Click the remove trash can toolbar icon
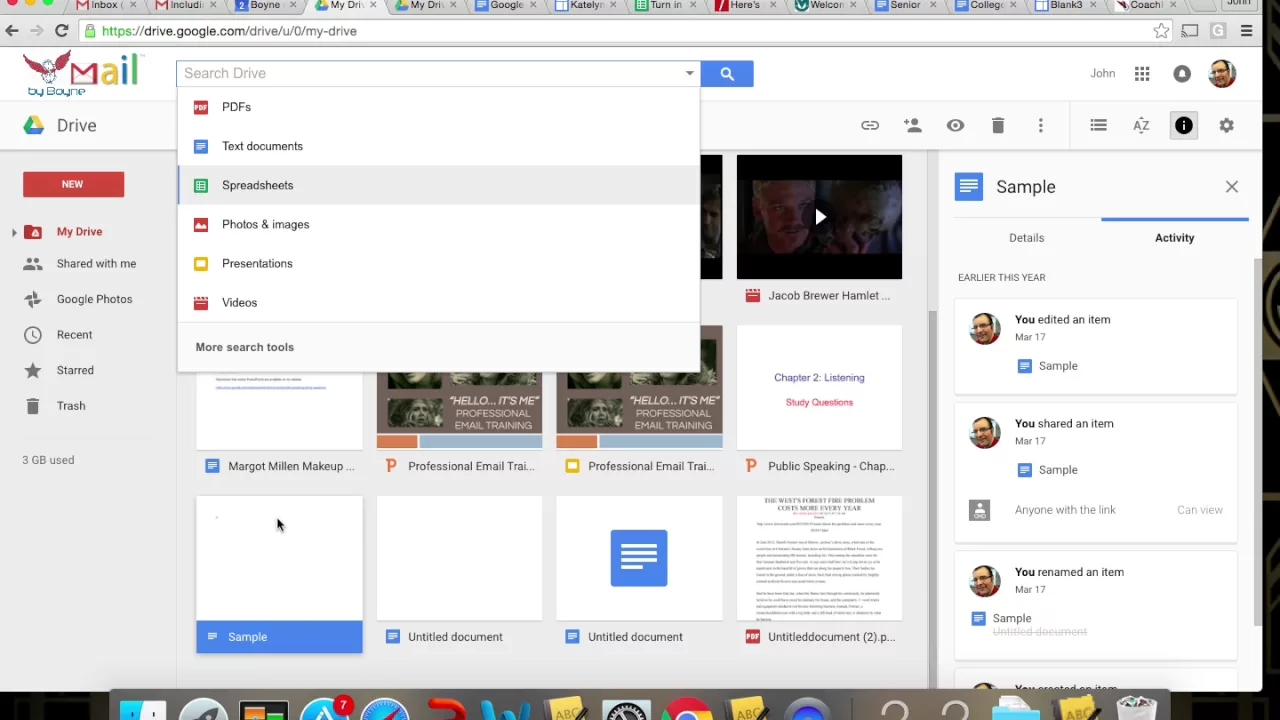This screenshot has width=1280, height=720. coord(997,125)
